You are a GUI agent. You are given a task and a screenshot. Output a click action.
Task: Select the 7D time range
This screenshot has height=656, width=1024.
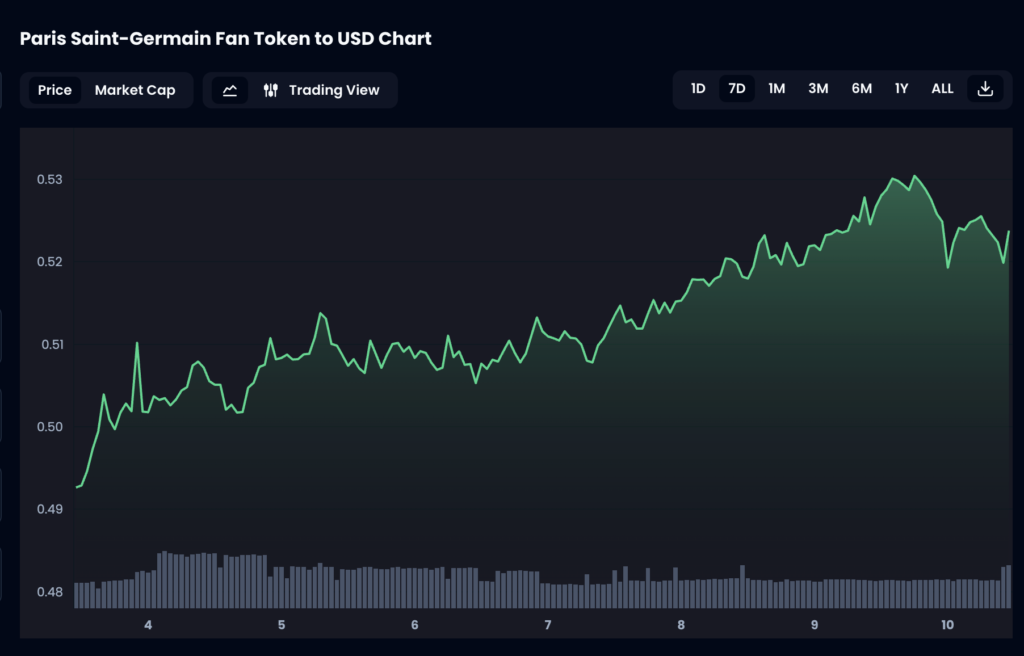737,89
